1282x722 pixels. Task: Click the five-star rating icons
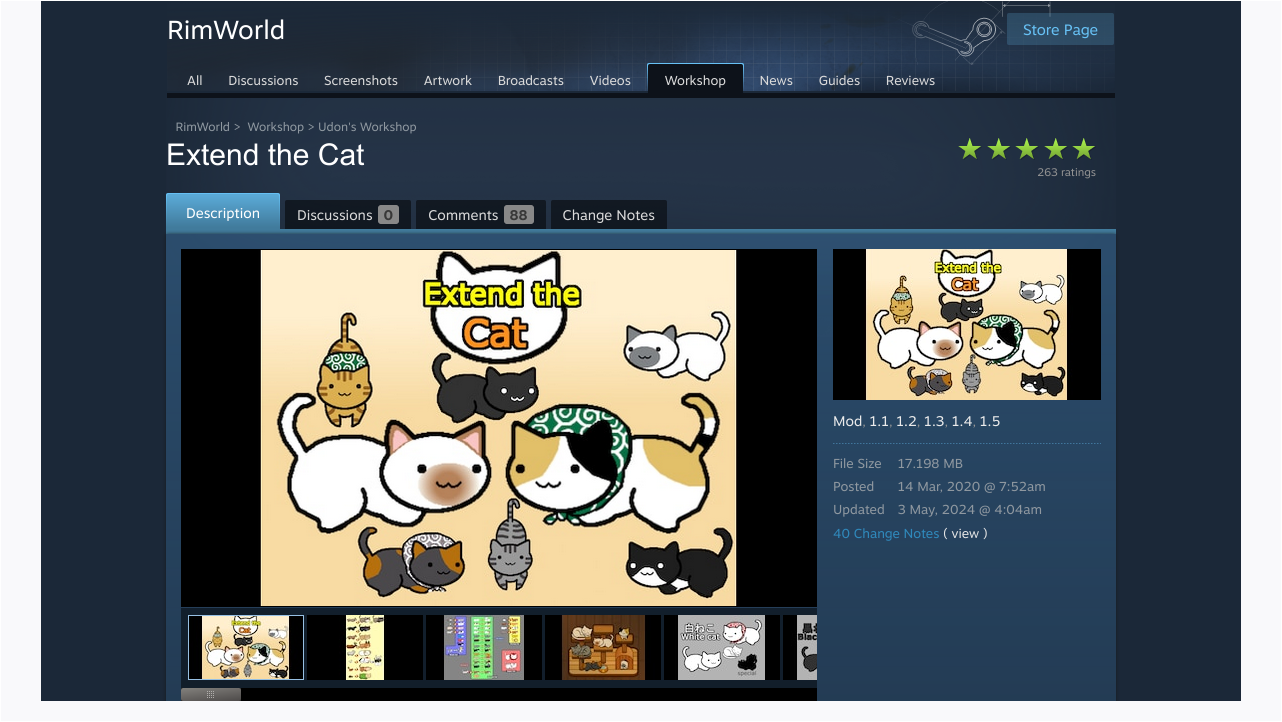tap(1026, 149)
